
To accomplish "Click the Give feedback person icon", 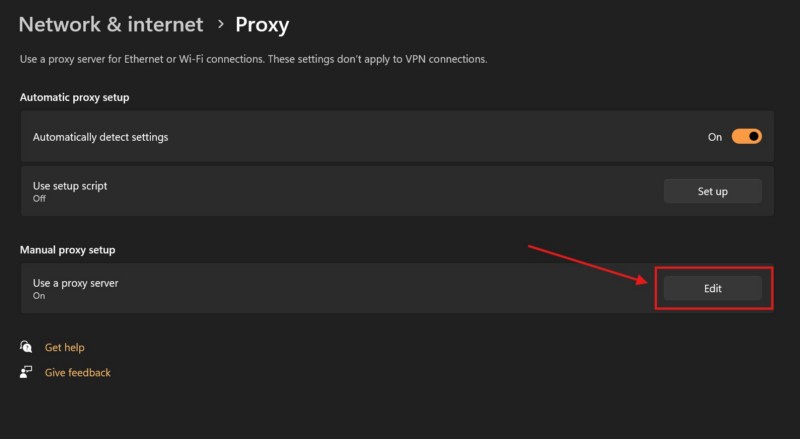I will (x=26, y=372).
